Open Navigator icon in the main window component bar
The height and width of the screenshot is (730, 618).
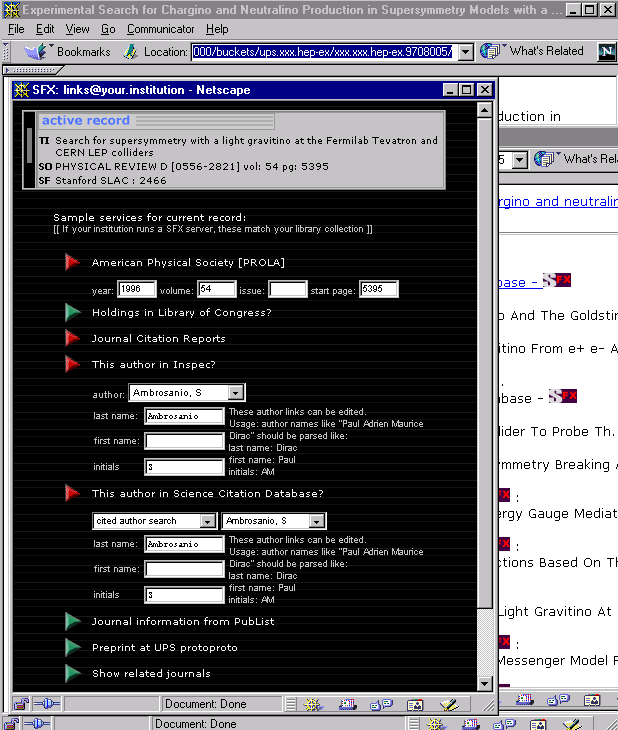pos(435,724)
